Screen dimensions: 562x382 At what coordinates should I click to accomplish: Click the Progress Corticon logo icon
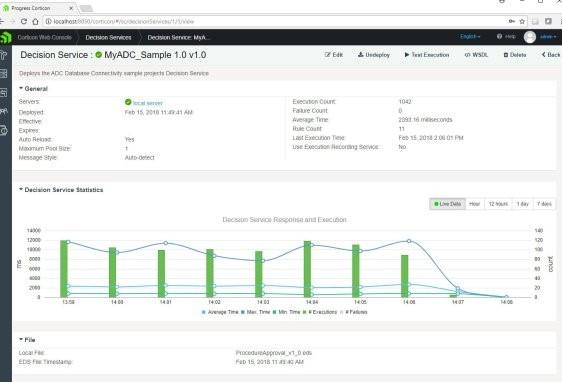coord(6,37)
